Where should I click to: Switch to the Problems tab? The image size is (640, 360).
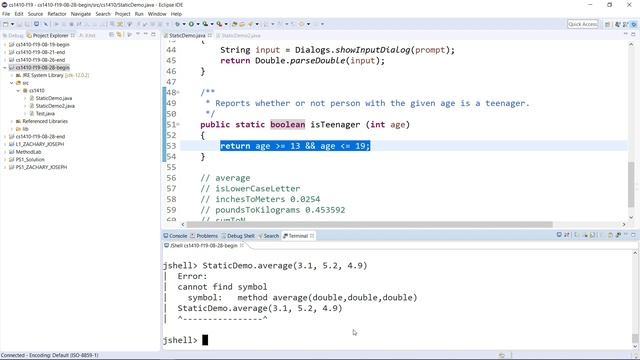(204, 236)
